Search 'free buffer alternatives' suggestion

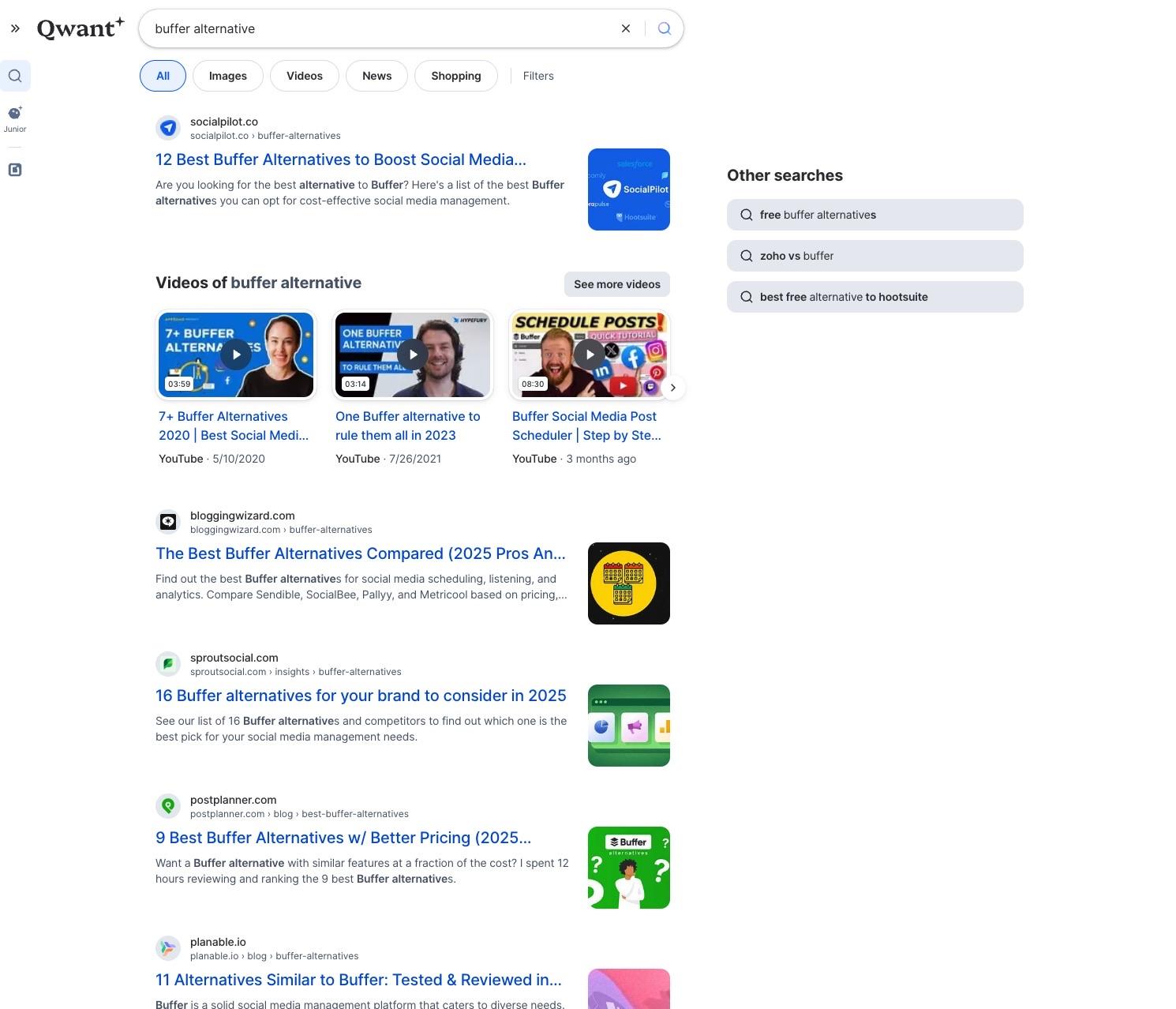pyautogui.click(x=875, y=215)
